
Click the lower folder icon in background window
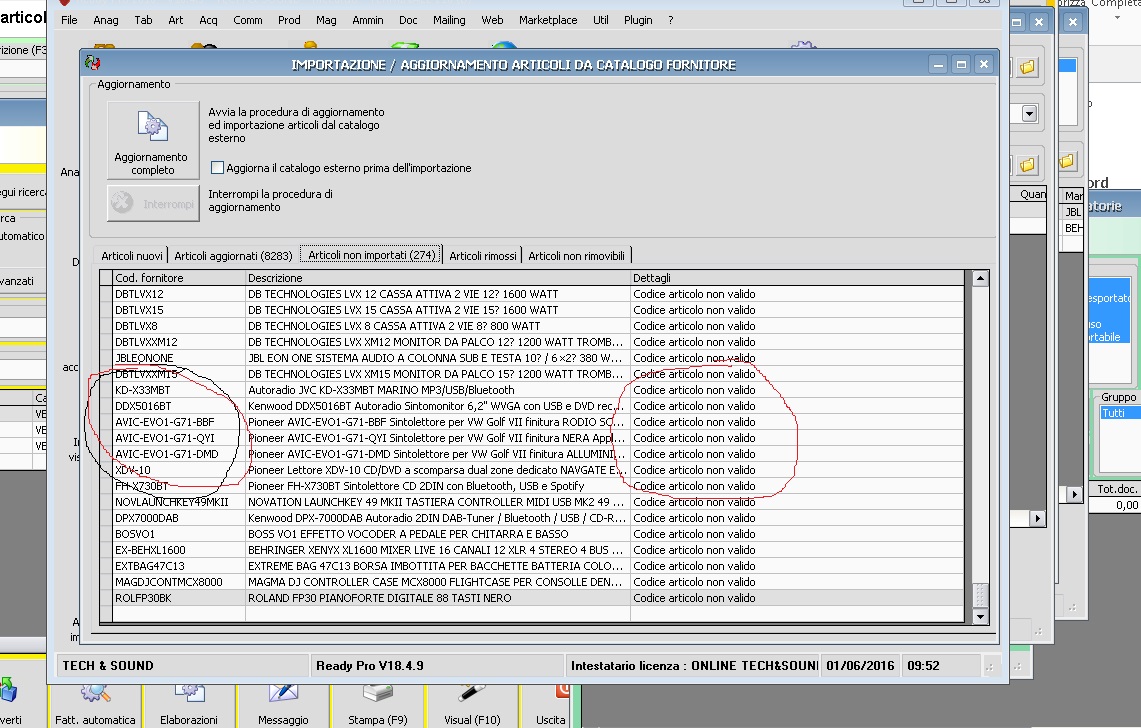(1027, 165)
